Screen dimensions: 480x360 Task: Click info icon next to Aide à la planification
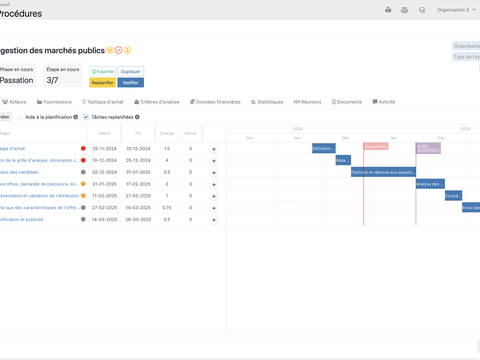tap(76, 117)
